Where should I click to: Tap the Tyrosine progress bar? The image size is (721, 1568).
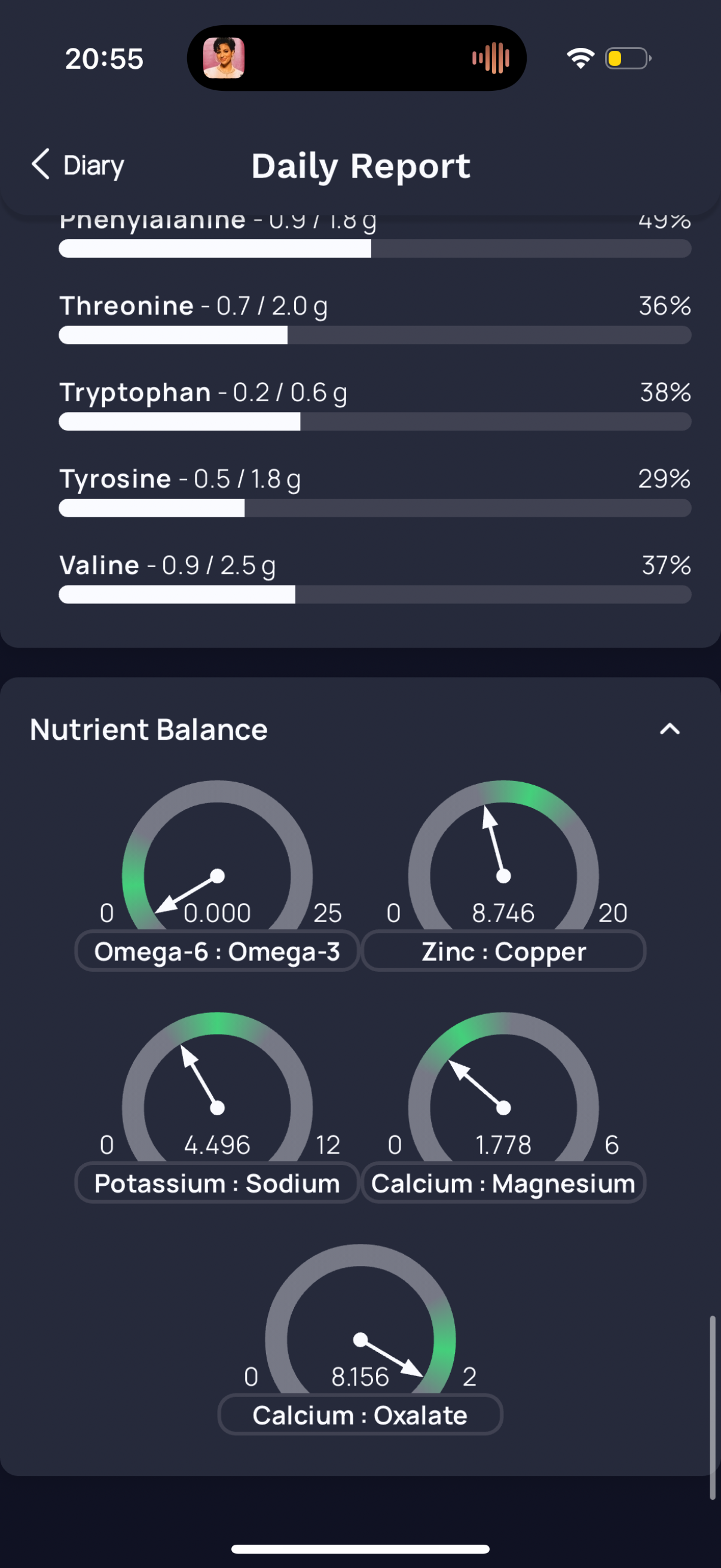click(x=375, y=508)
